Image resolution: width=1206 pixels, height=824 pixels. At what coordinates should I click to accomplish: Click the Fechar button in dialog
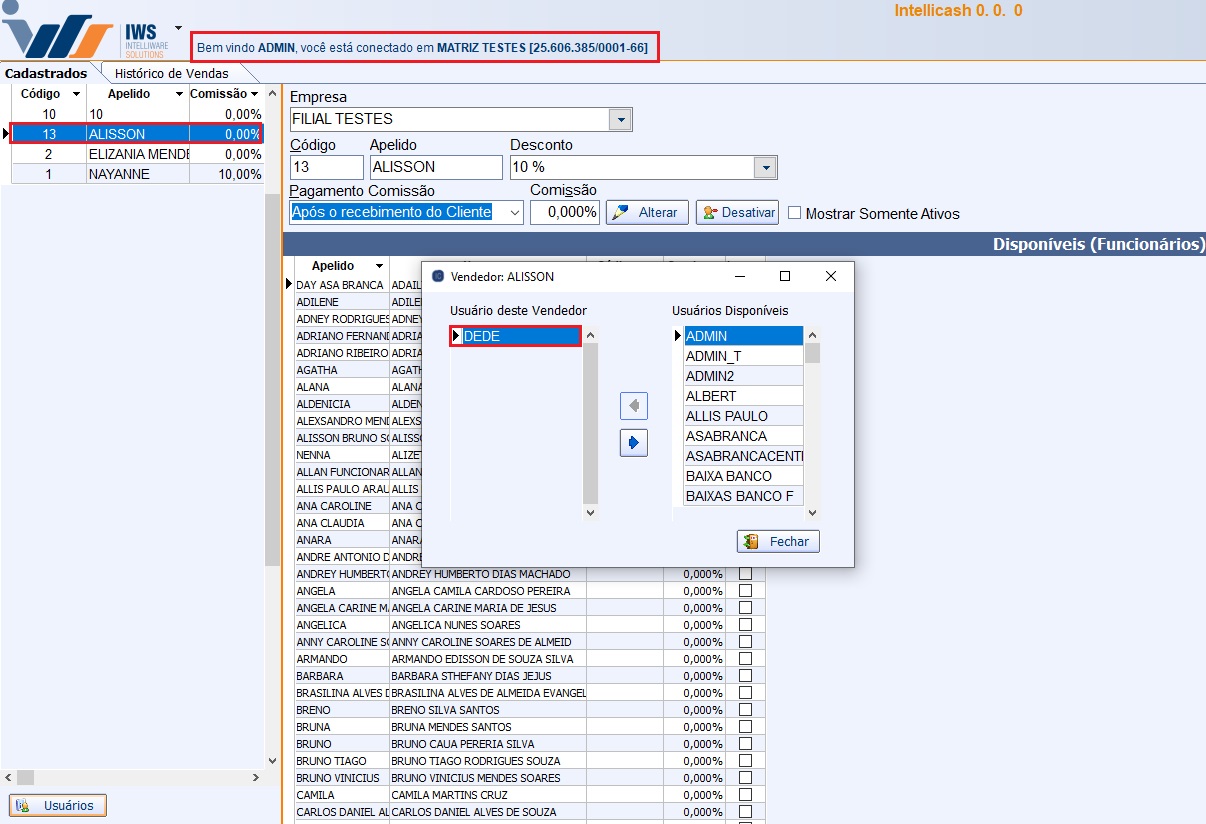(x=778, y=541)
